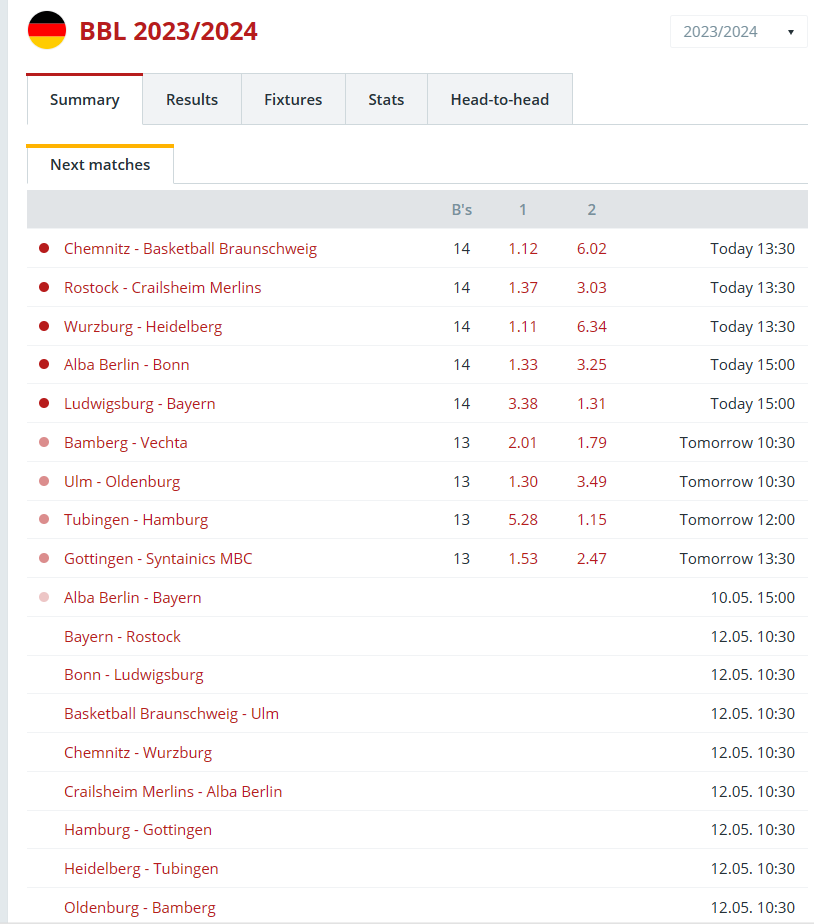The width and height of the screenshot is (814, 924).
Task: Click home odds 1.30 for Ulm
Action: tap(523, 481)
